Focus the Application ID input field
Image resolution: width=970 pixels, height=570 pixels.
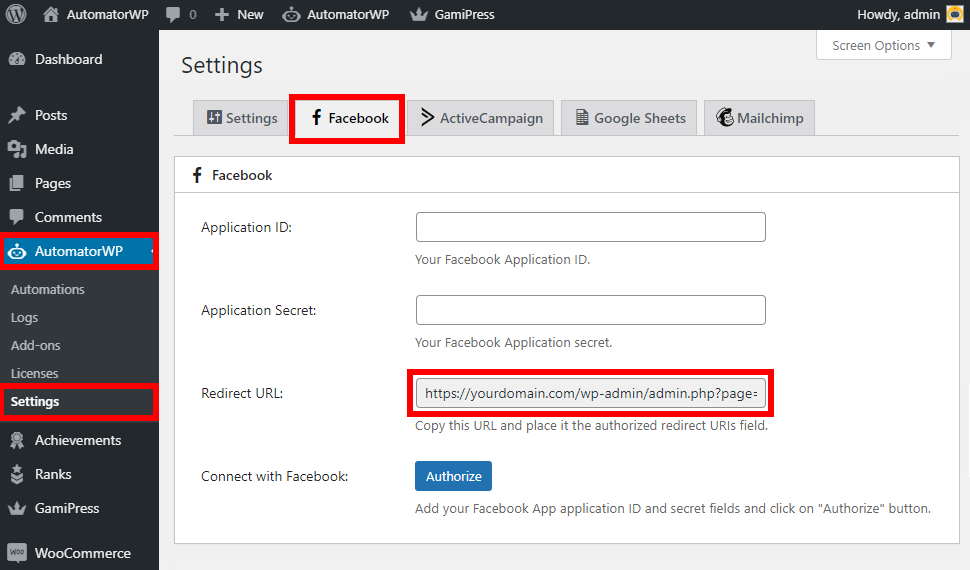(590, 227)
